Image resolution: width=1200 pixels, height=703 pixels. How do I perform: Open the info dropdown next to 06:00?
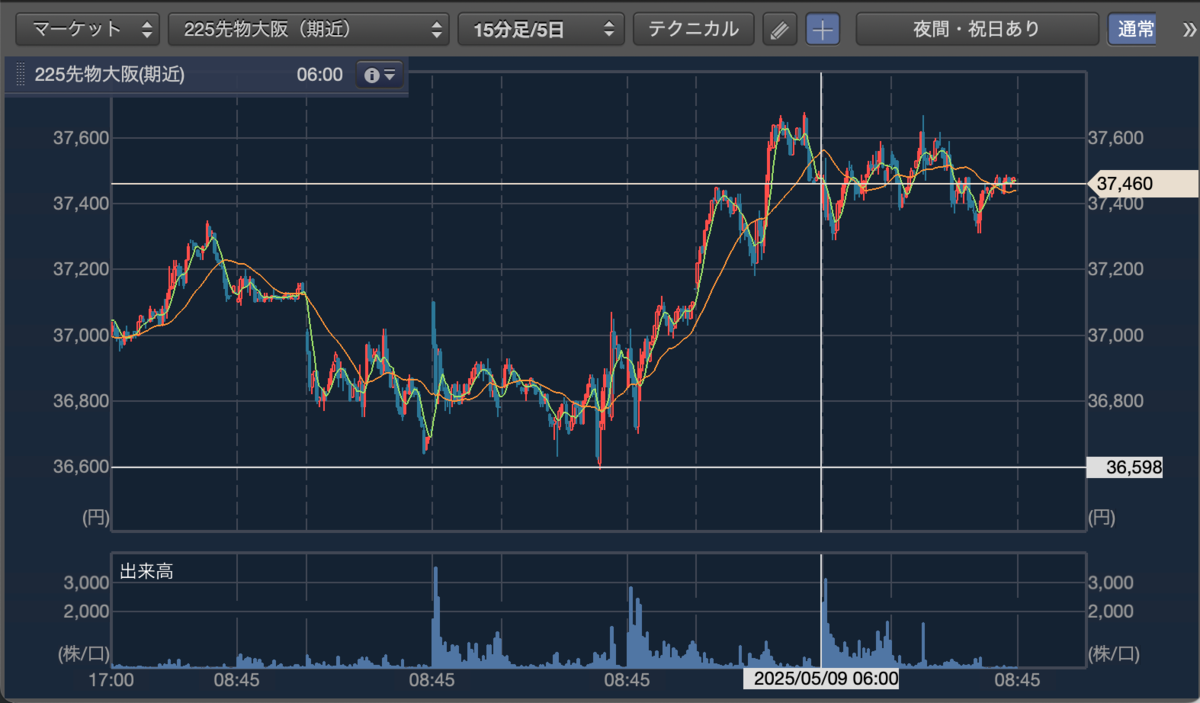[380, 75]
